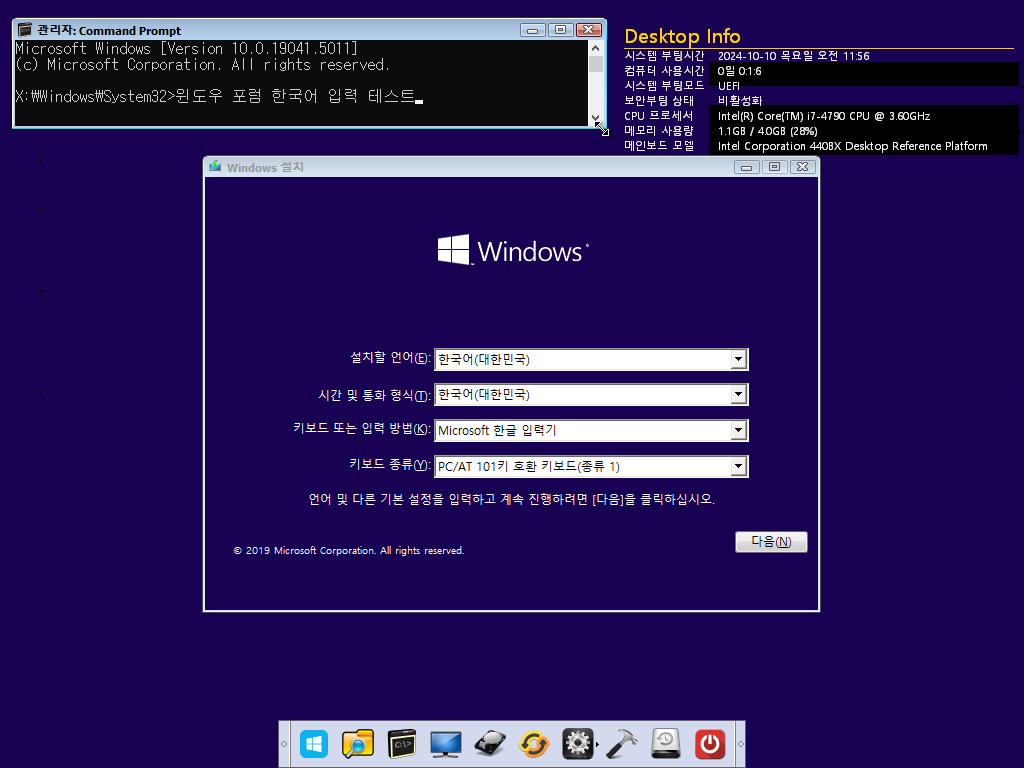Screen dimensions: 1024x768
Task: Click the Command Prompt scrollbar up arrow
Action: 596,48
